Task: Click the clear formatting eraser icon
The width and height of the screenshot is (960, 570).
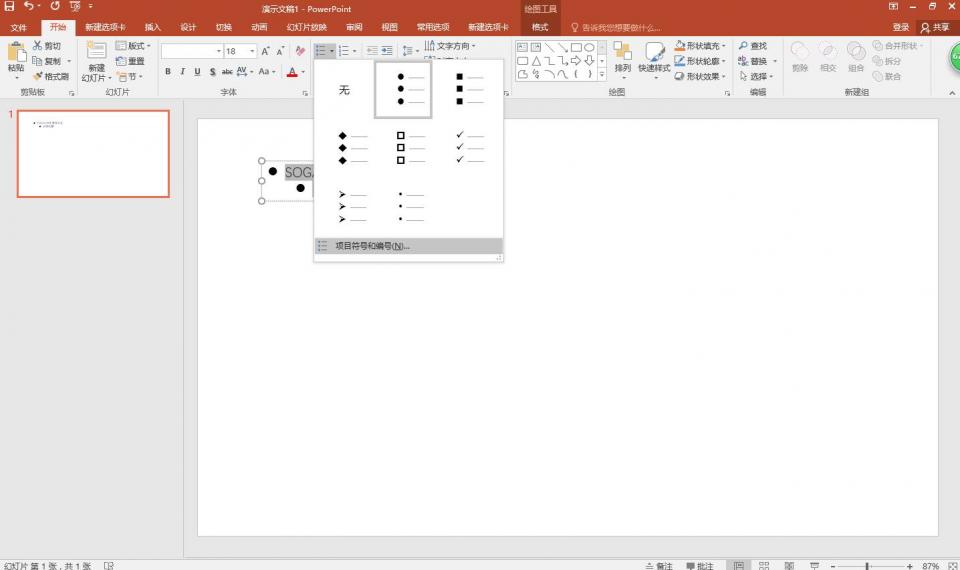Action: coord(299,50)
